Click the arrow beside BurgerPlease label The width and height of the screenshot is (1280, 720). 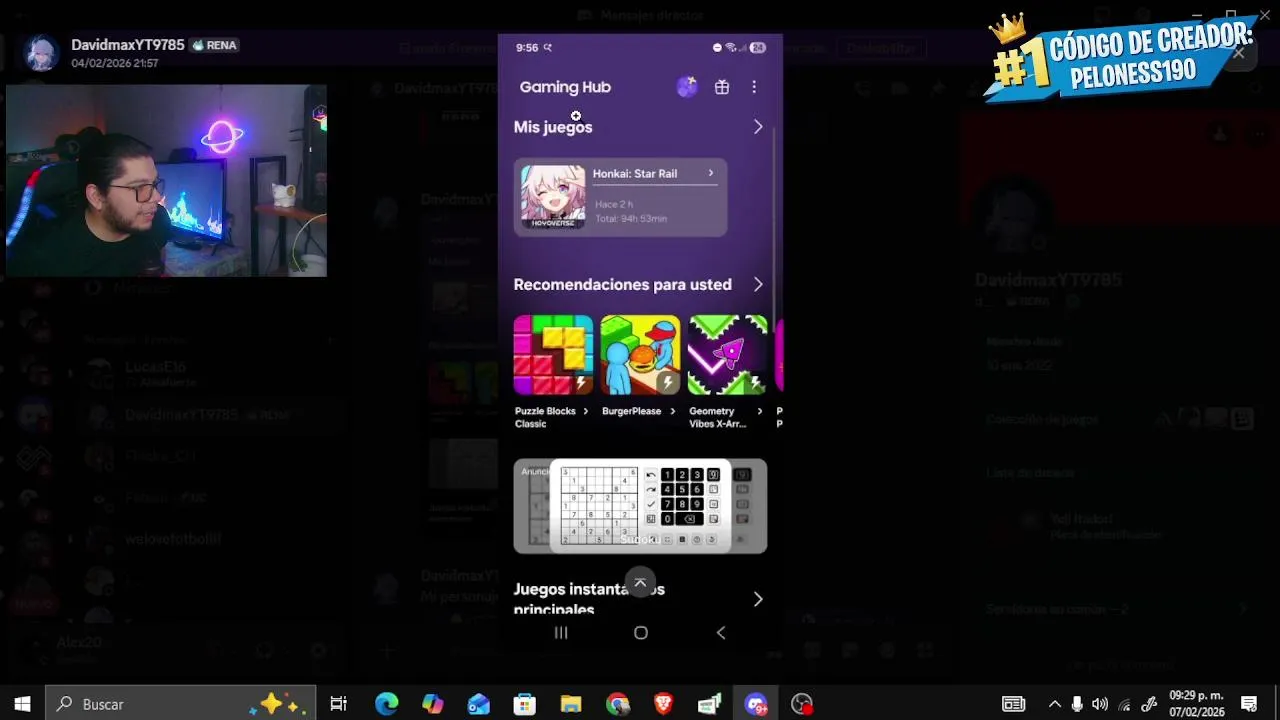tap(672, 411)
